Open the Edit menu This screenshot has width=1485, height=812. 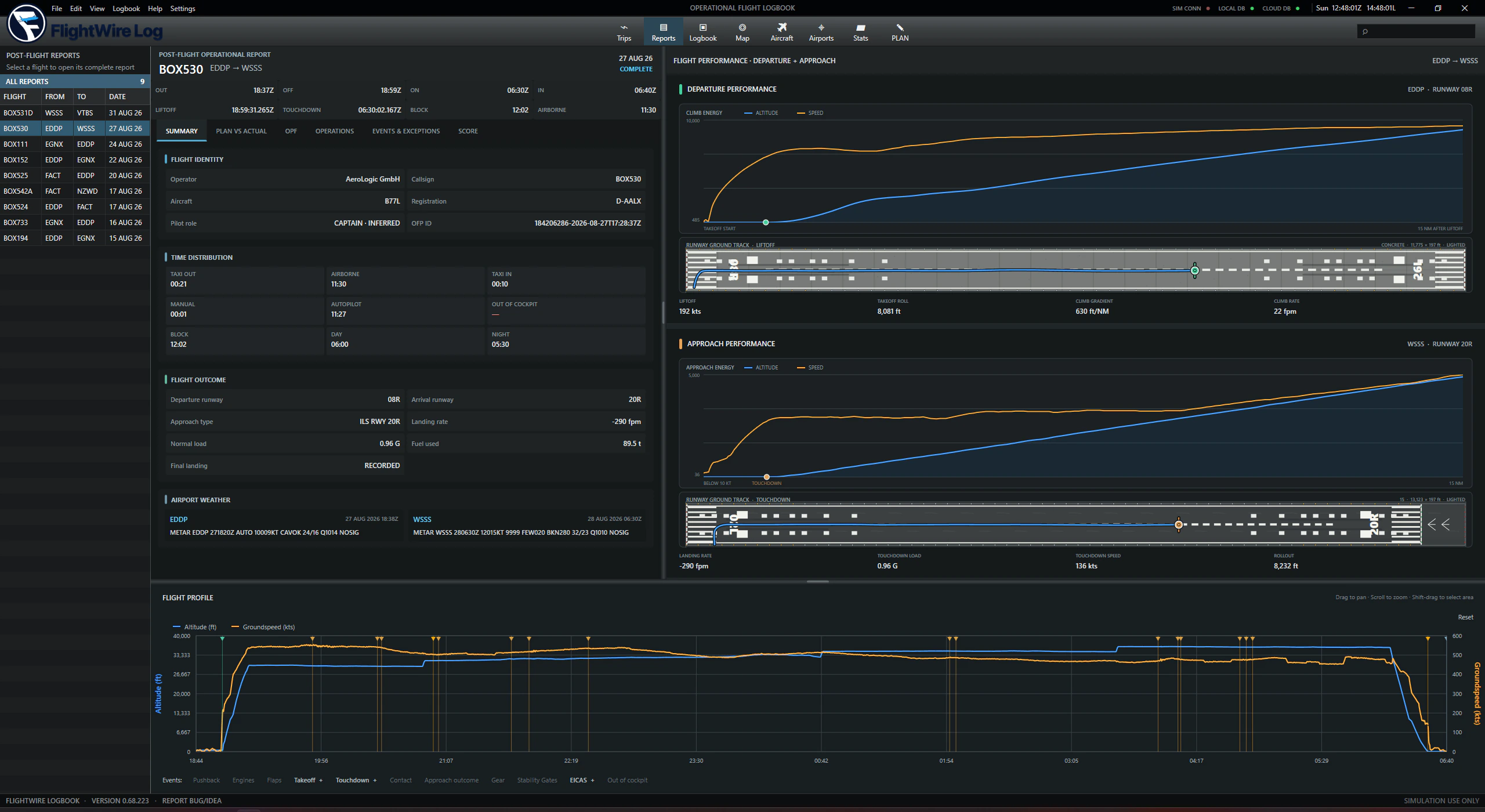pos(76,8)
